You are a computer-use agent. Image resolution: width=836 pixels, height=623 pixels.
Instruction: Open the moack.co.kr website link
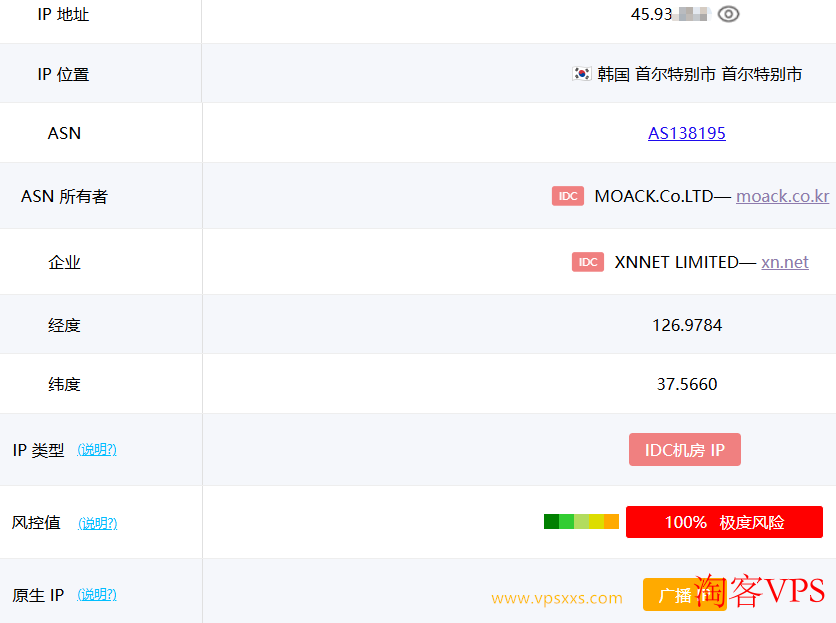tap(782, 196)
